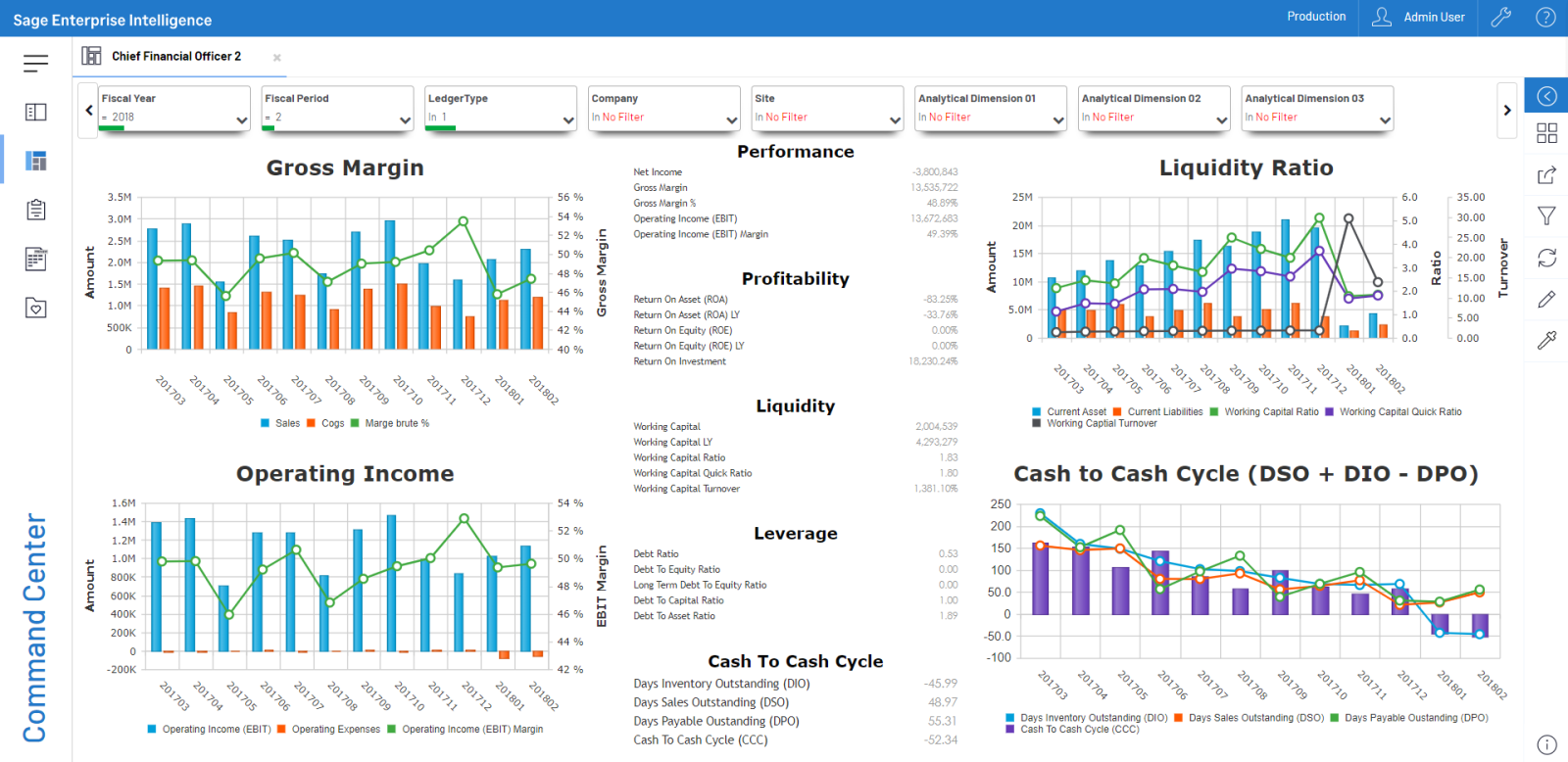Toggle Sales series in Gross Margin legend
Image resolution: width=1568 pixels, height=762 pixels.
(280, 423)
